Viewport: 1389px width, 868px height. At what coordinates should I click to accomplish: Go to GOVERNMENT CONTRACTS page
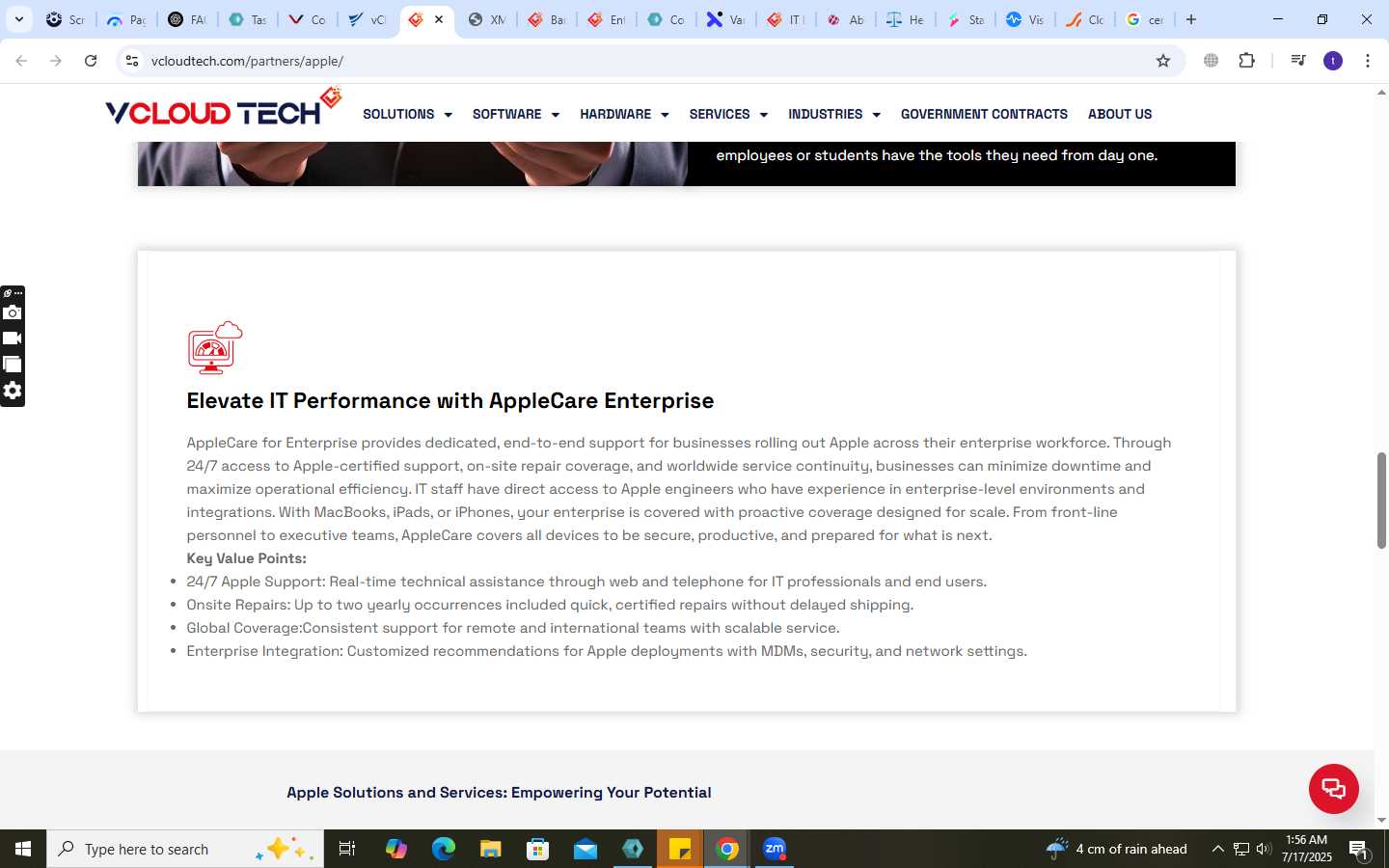[984, 114]
